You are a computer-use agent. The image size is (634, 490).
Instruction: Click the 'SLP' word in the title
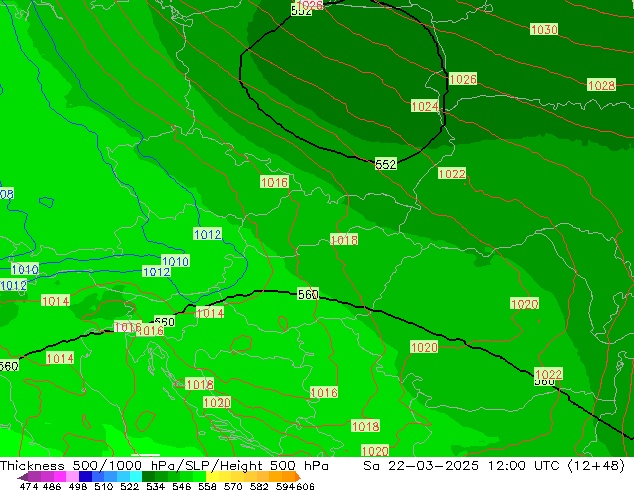click(198, 466)
